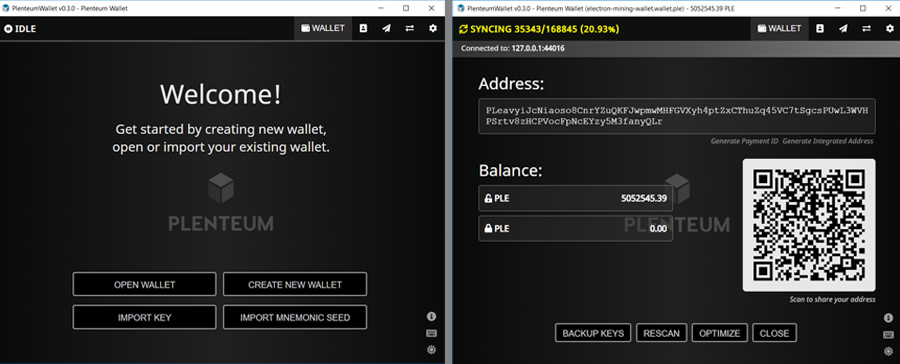Open settings gear in left window toolbar
900x364 pixels.
tap(433, 28)
